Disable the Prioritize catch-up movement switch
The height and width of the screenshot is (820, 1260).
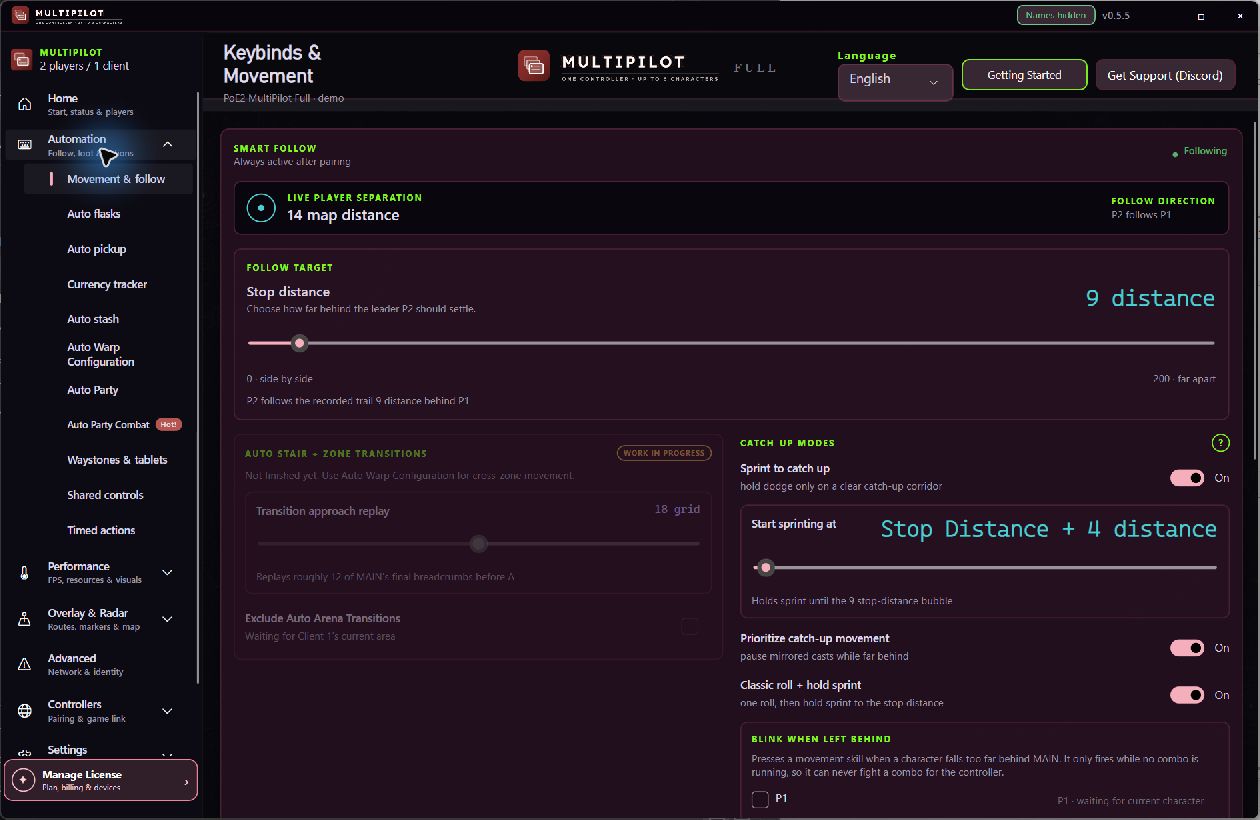[x=1187, y=648]
